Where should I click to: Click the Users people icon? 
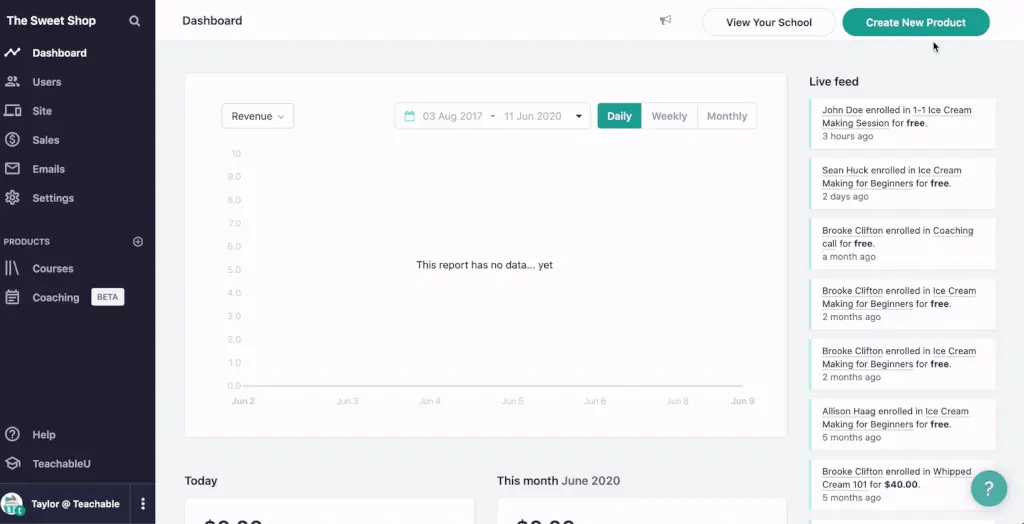12,82
